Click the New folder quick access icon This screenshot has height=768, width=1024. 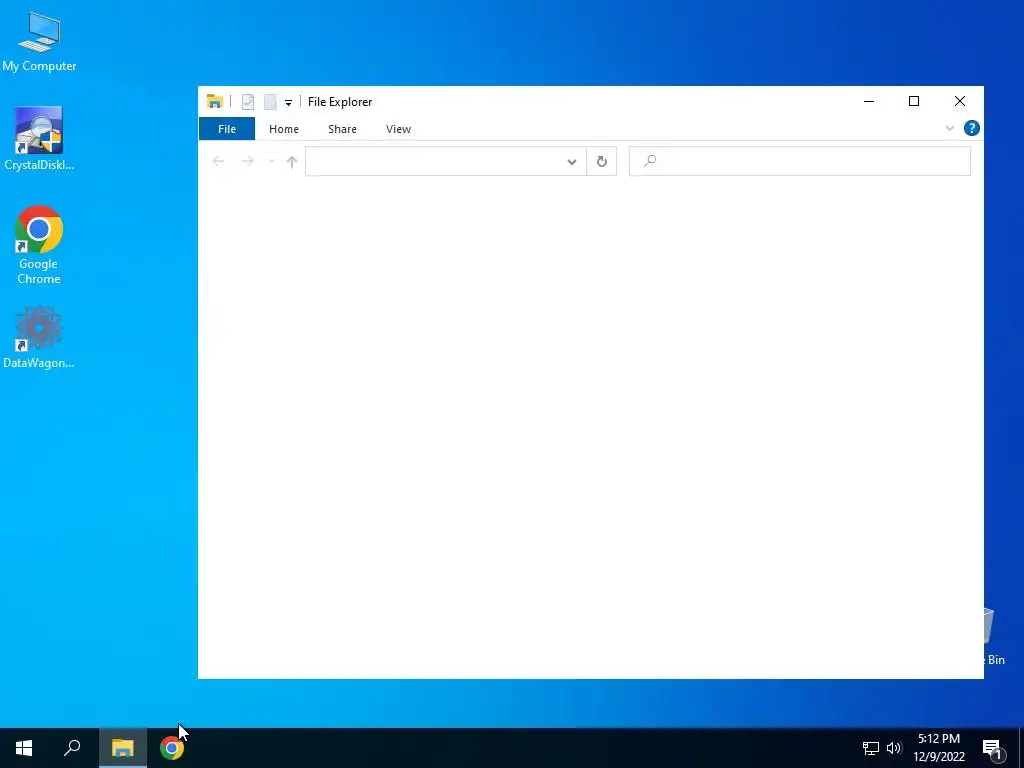pyautogui.click(x=270, y=102)
